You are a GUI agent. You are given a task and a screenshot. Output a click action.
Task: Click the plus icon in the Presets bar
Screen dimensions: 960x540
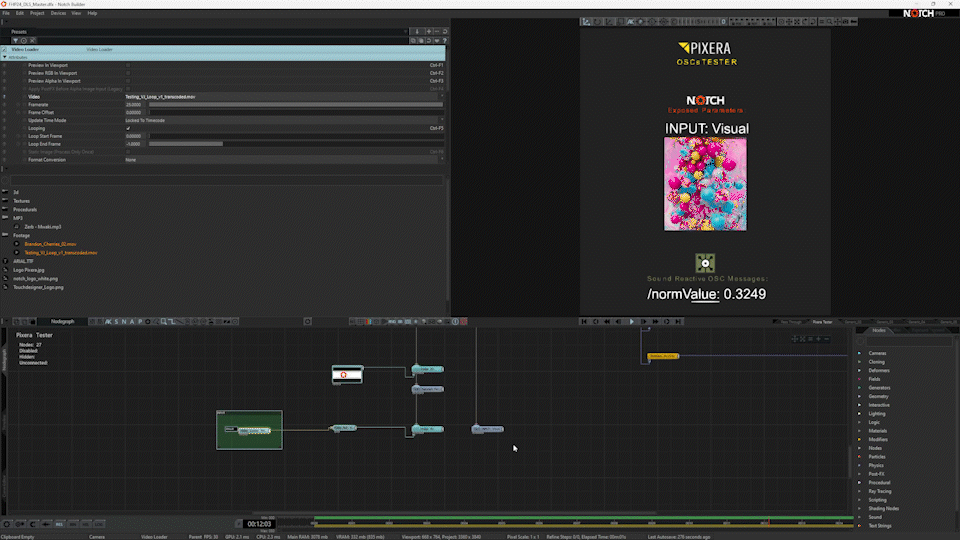(x=429, y=31)
